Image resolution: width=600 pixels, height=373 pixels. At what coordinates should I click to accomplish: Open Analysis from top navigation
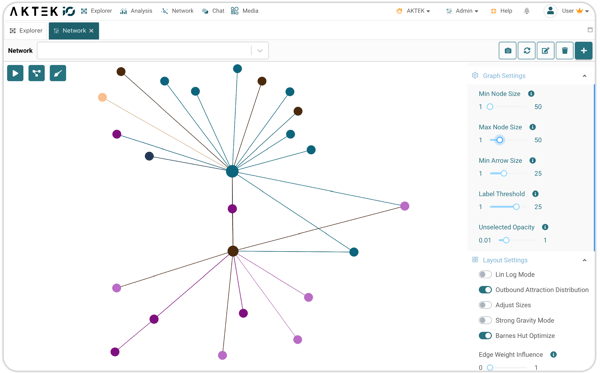[x=136, y=11]
